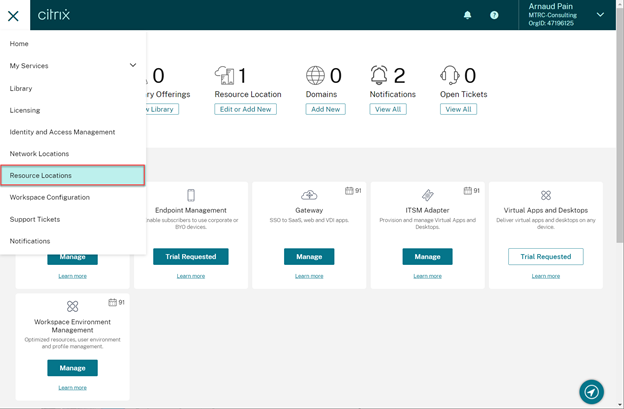This screenshot has height=409, width=624.
Task: Open Learn more link under ITSM Adapter
Action: coord(427,276)
